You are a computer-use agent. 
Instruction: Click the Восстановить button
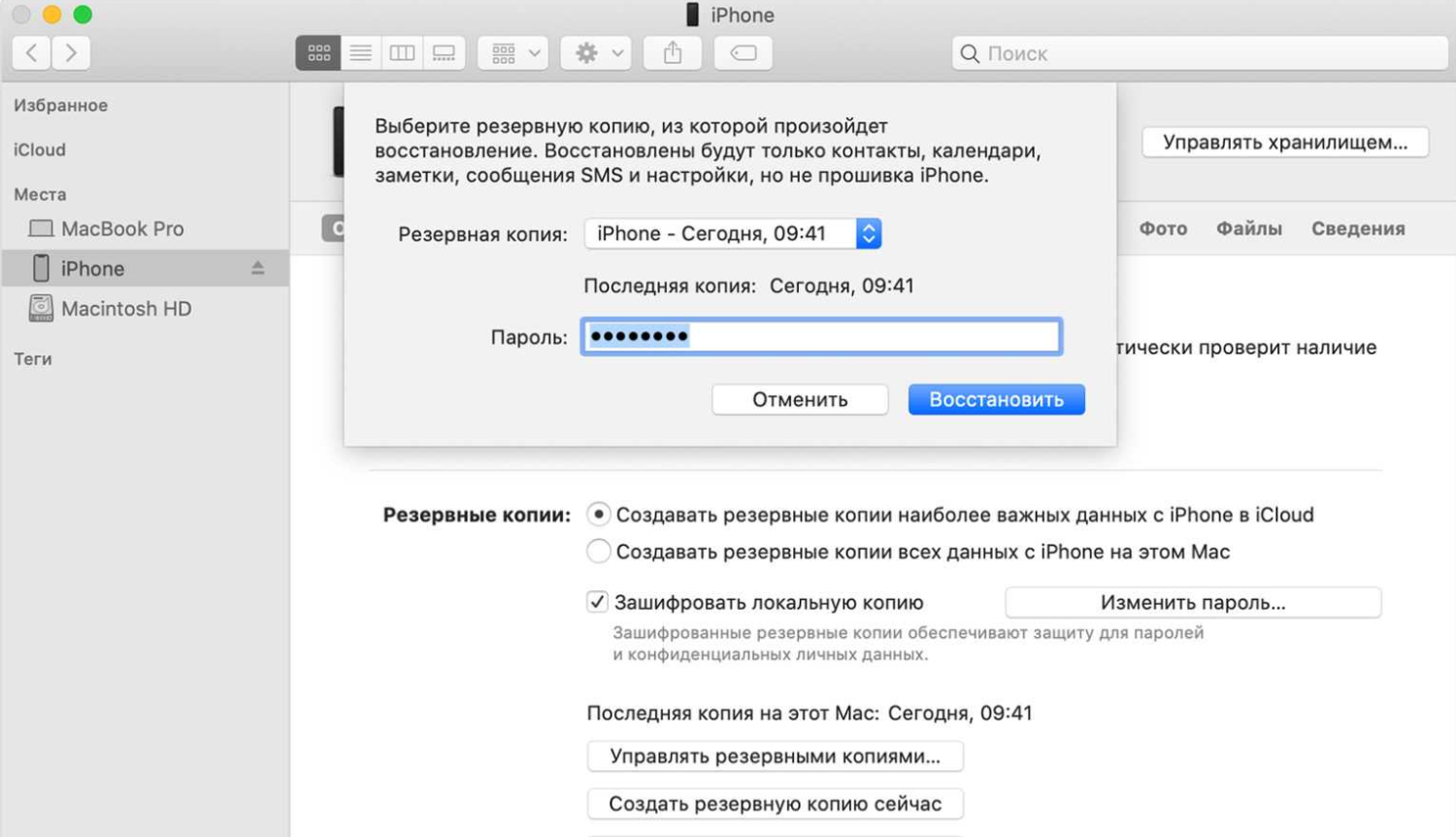(x=996, y=399)
